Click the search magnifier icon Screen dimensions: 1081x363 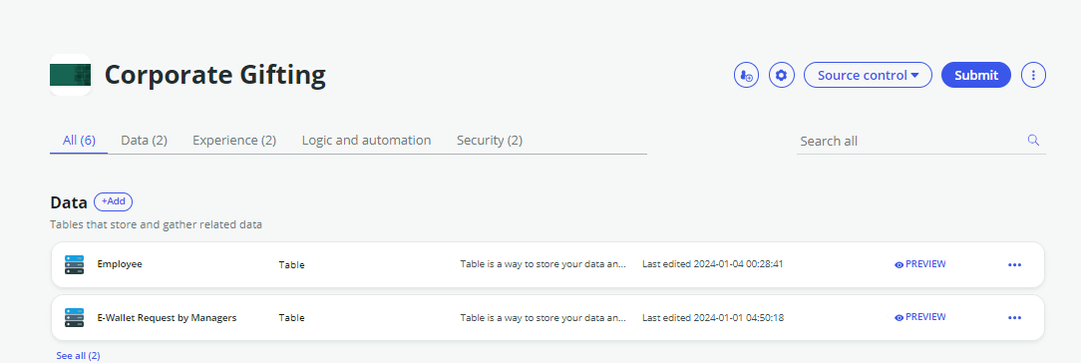pyautogui.click(x=1033, y=140)
